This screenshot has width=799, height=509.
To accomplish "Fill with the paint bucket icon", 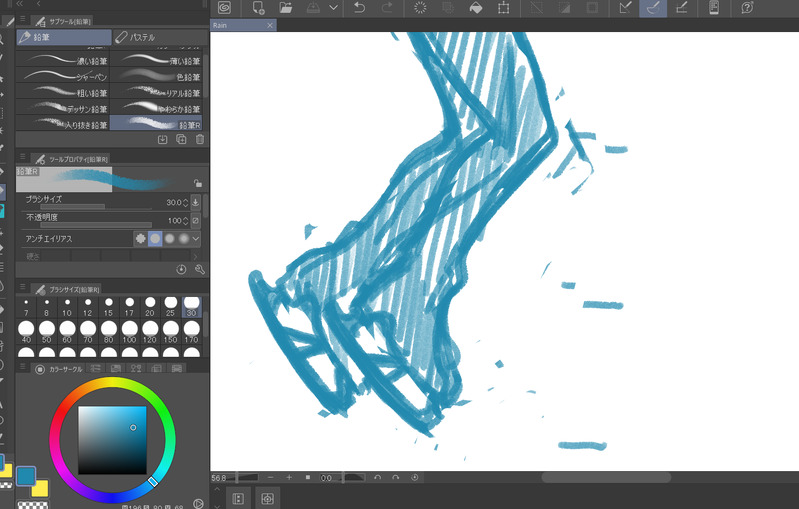I will pyautogui.click(x=475, y=8).
